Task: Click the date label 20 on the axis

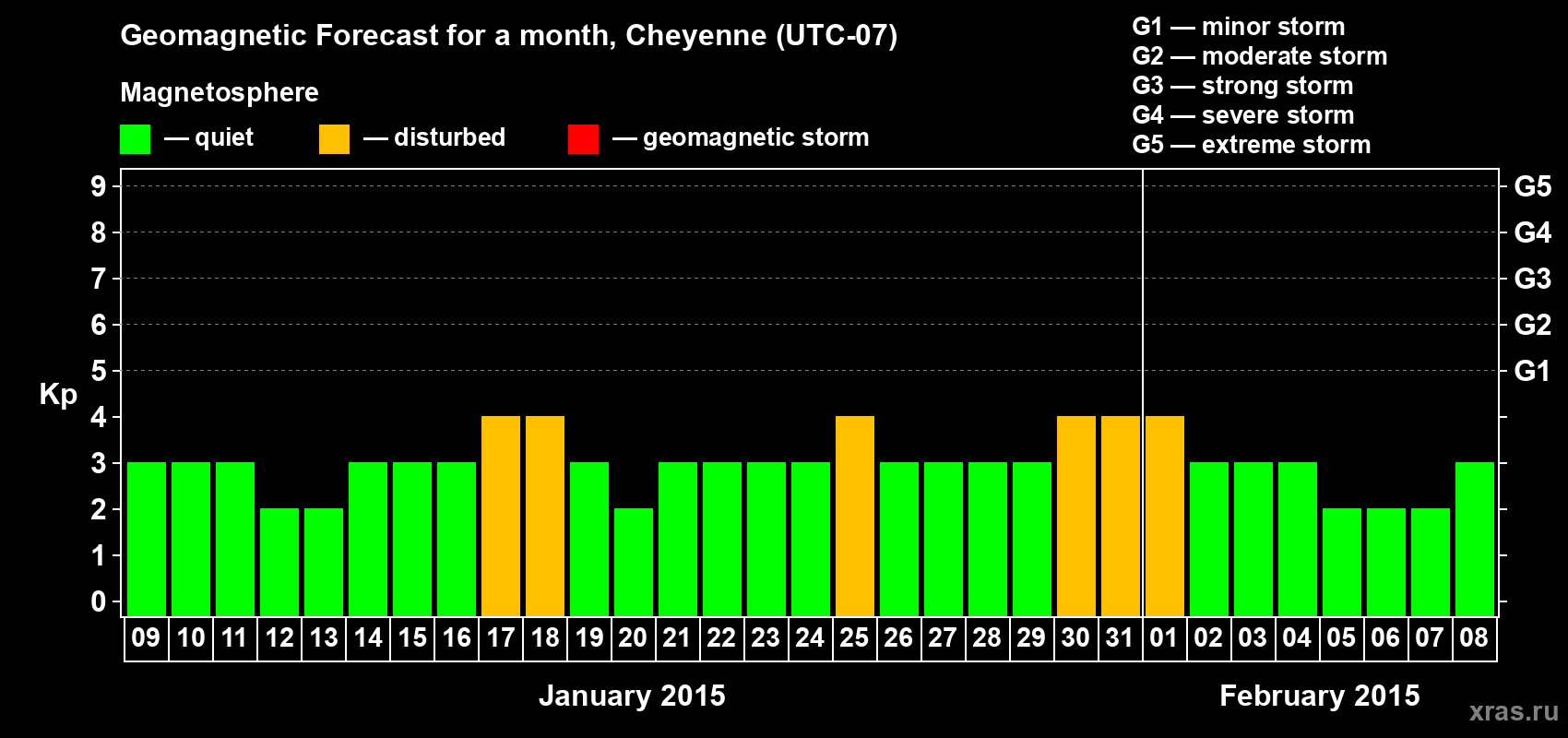Action: click(x=633, y=637)
